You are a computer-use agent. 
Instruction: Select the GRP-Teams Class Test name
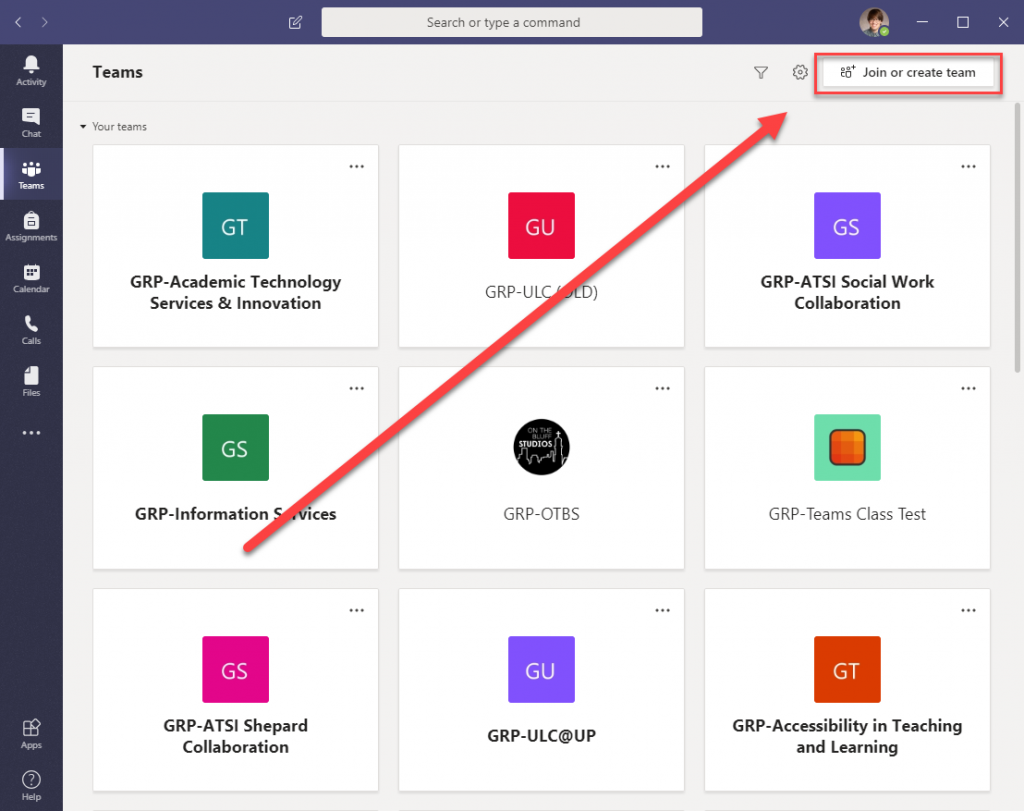(847, 514)
